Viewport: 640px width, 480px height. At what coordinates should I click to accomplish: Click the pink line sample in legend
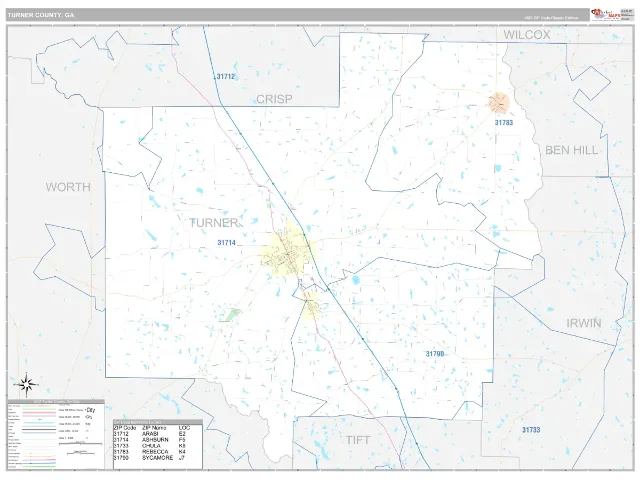(39, 413)
